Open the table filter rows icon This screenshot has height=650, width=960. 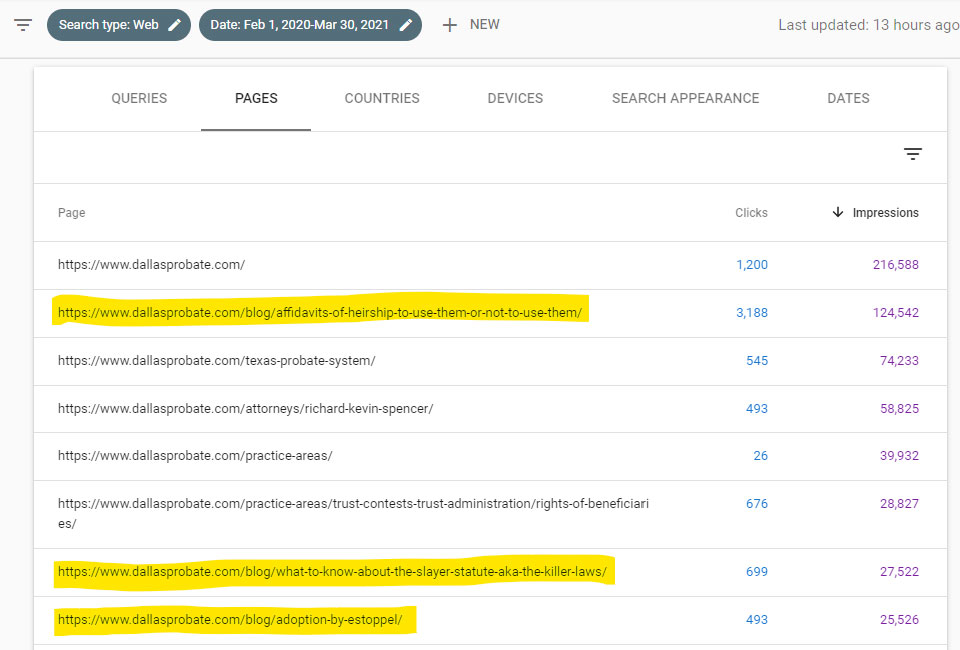click(912, 154)
